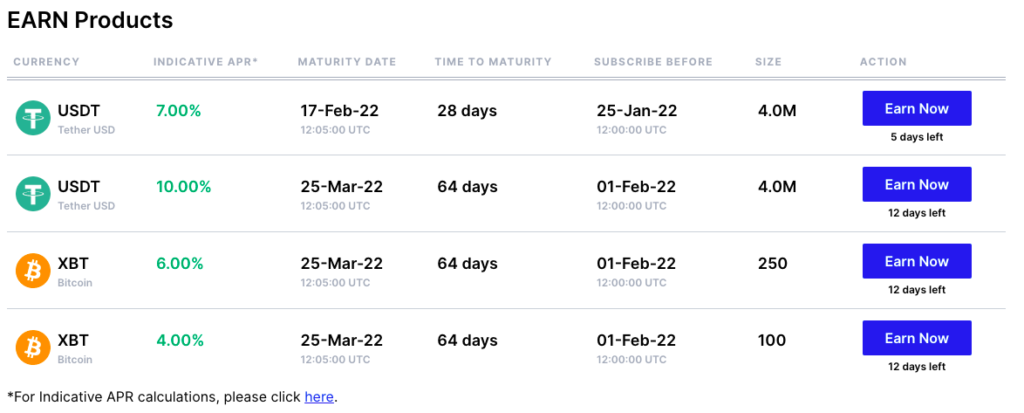Viewport: 1024px width, 413px height.
Task: Click Earn Now for 10.00% USDT product
Action: point(917,184)
